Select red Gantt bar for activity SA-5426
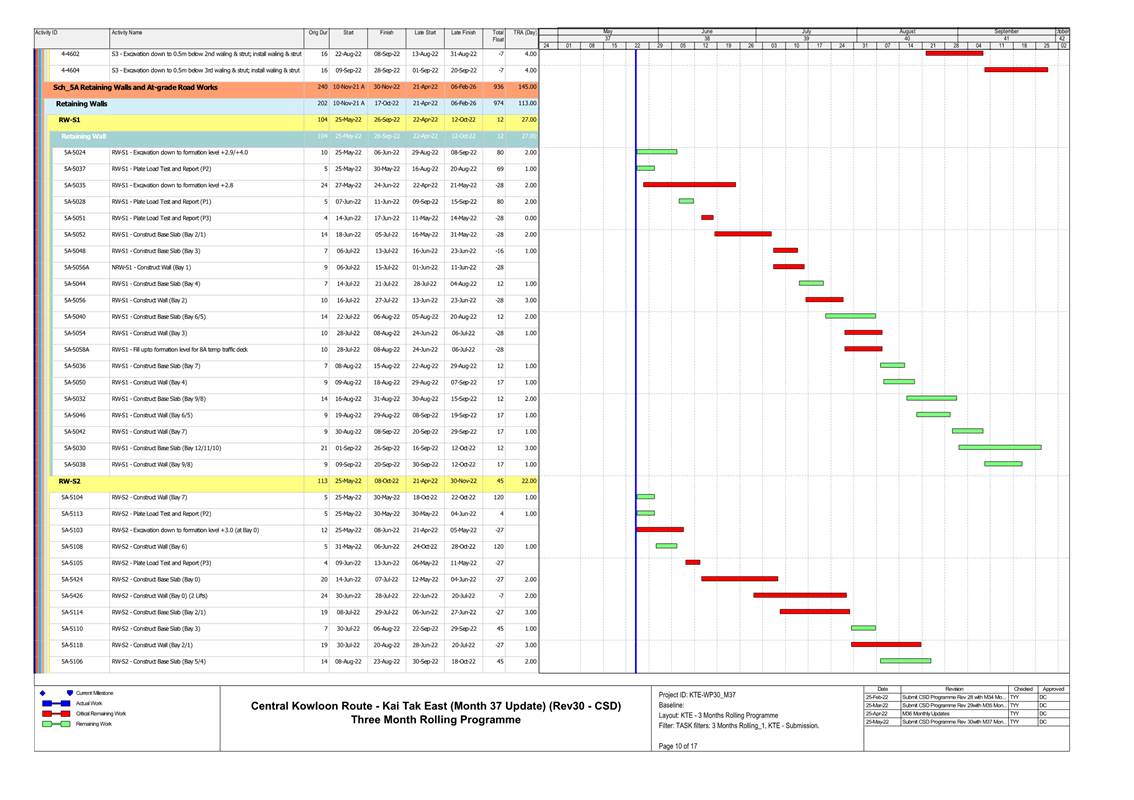 pyautogui.click(x=799, y=595)
